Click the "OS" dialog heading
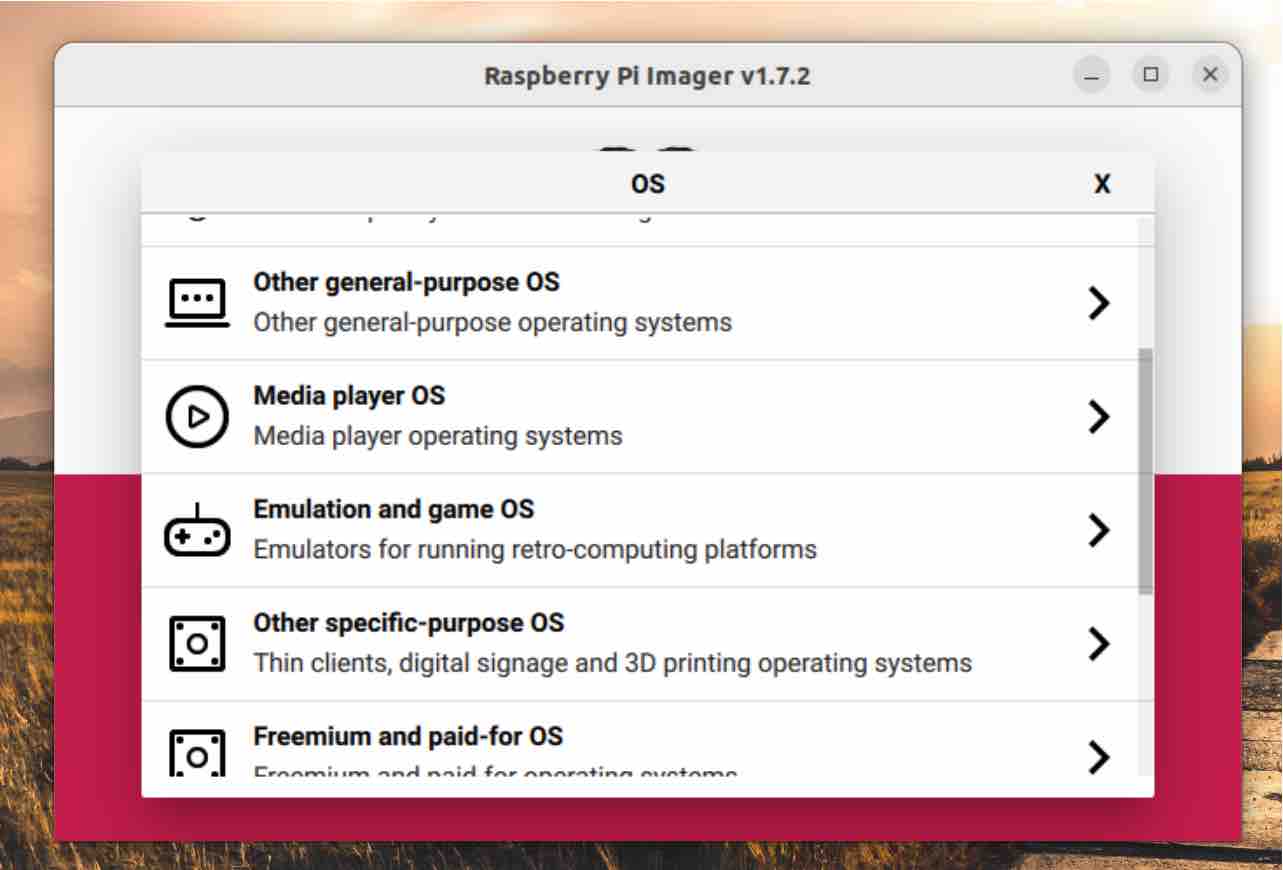 (x=648, y=184)
